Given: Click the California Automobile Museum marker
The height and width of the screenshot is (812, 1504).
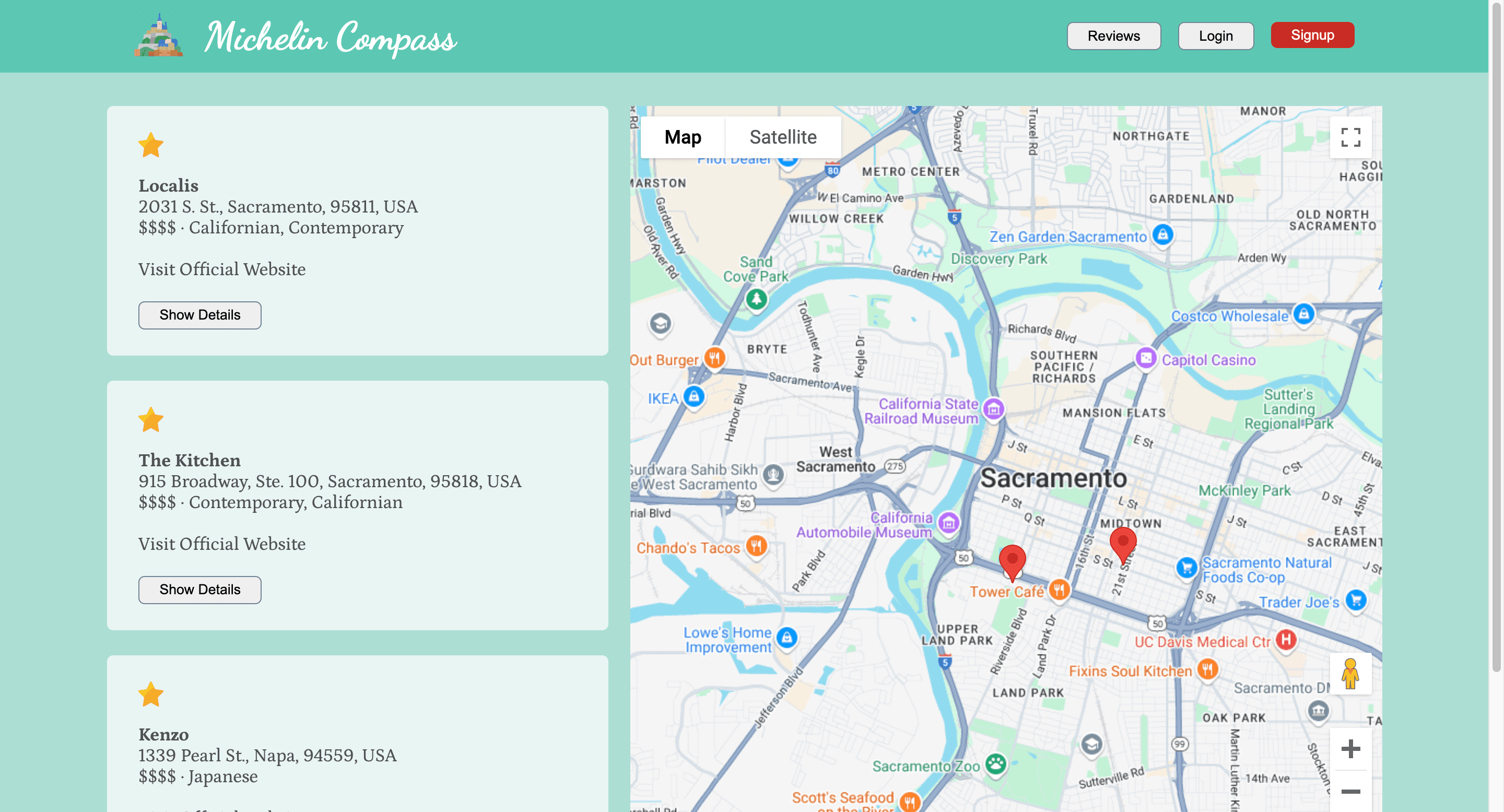Looking at the screenshot, I should [x=948, y=523].
